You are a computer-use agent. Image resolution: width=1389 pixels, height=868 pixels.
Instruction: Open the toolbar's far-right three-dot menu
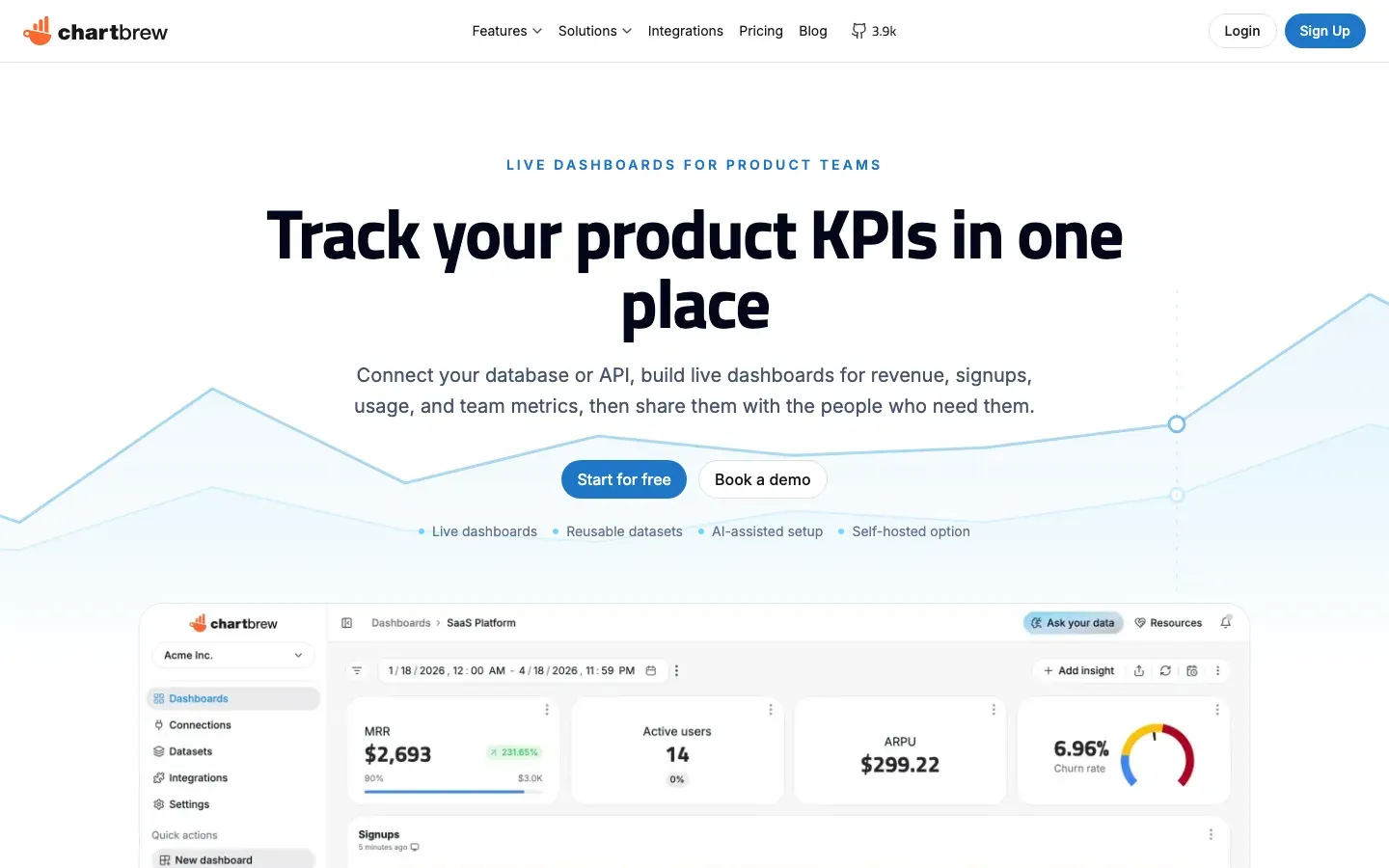pyautogui.click(x=1217, y=670)
